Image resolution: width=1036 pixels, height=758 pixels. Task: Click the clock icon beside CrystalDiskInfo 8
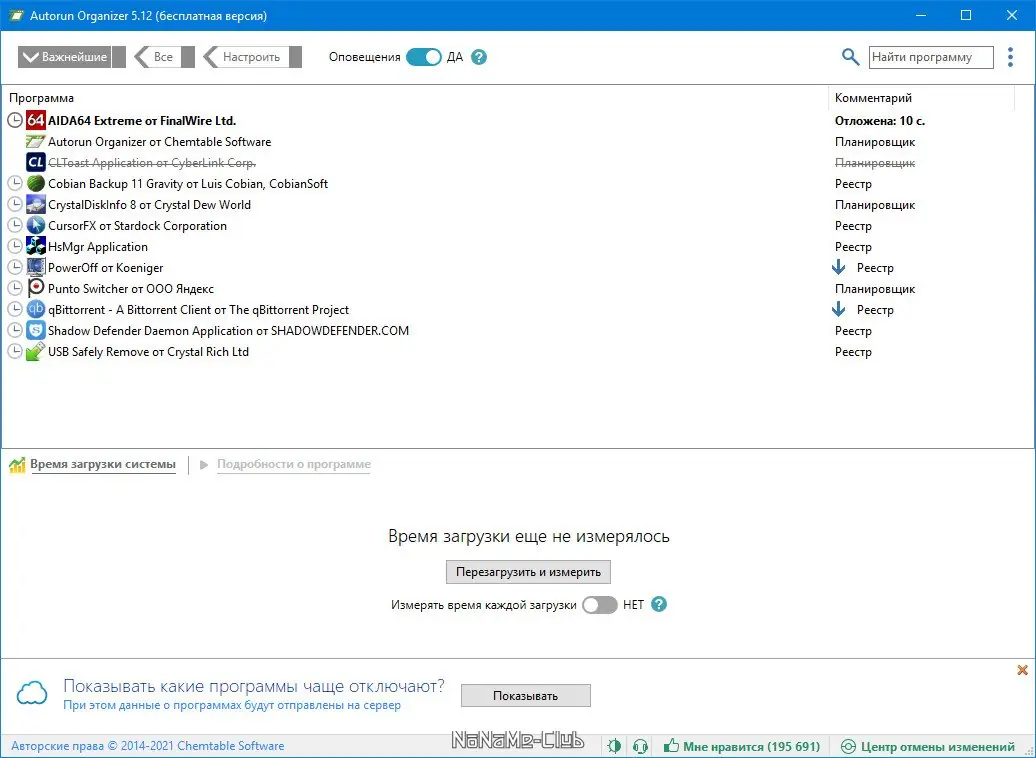coord(15,204)
